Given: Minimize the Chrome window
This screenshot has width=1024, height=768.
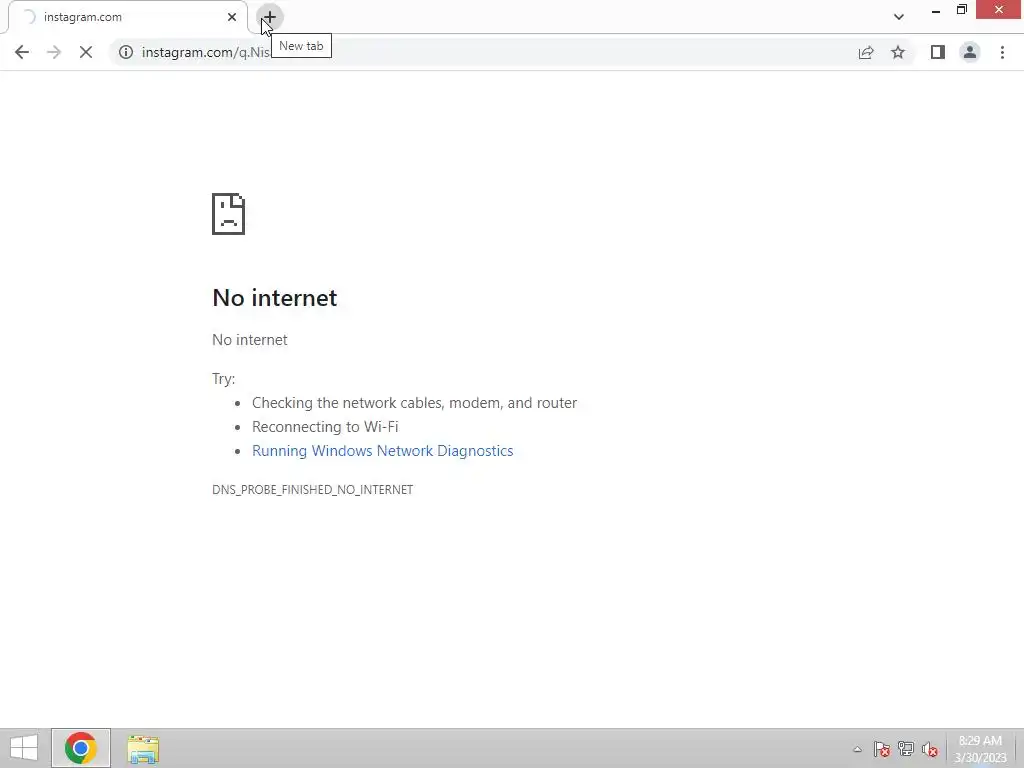Looking at the screenshot, I should 936,10.
